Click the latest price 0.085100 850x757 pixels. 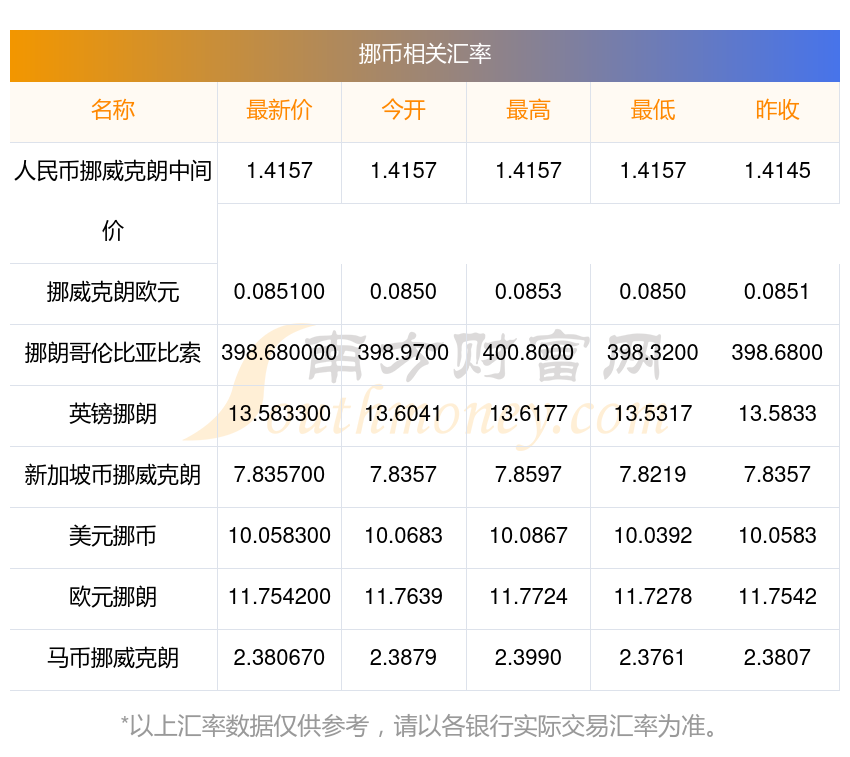(279, 292)
